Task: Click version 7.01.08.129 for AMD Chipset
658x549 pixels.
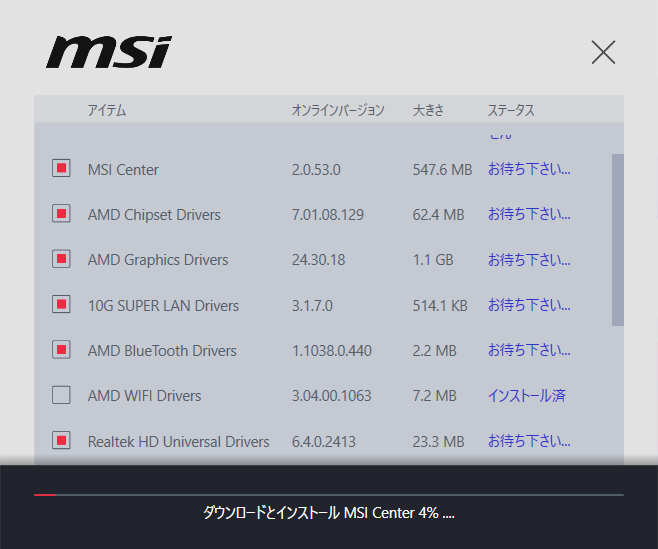Action: pos(328,215)
